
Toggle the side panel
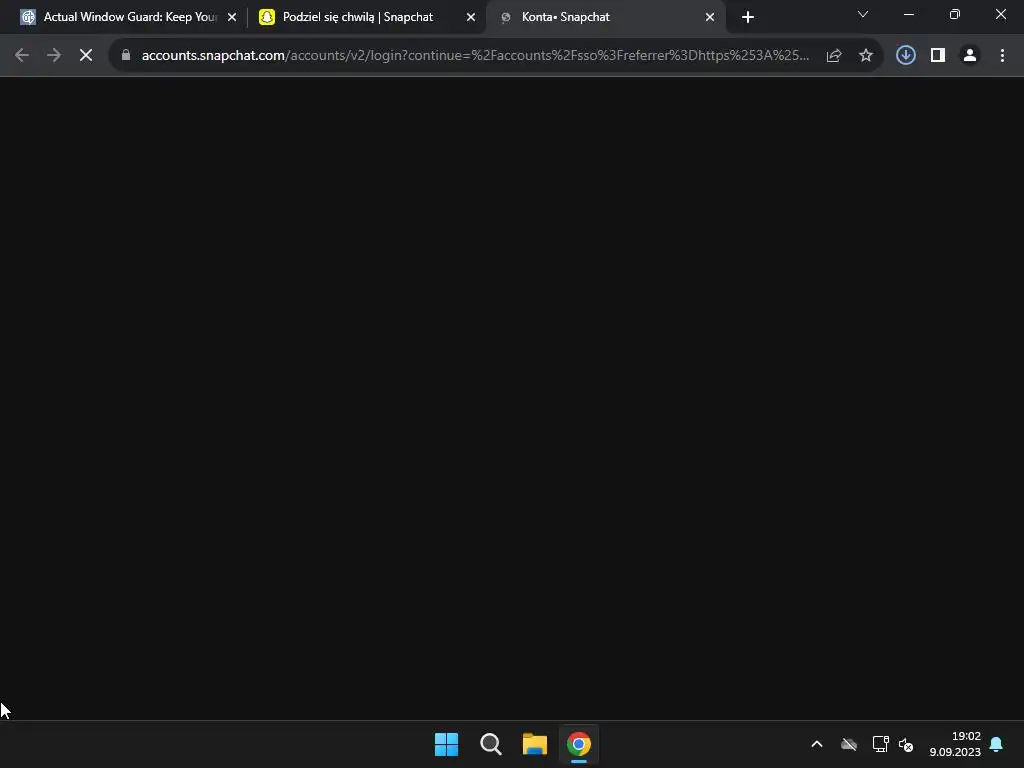tap(938, 56)
